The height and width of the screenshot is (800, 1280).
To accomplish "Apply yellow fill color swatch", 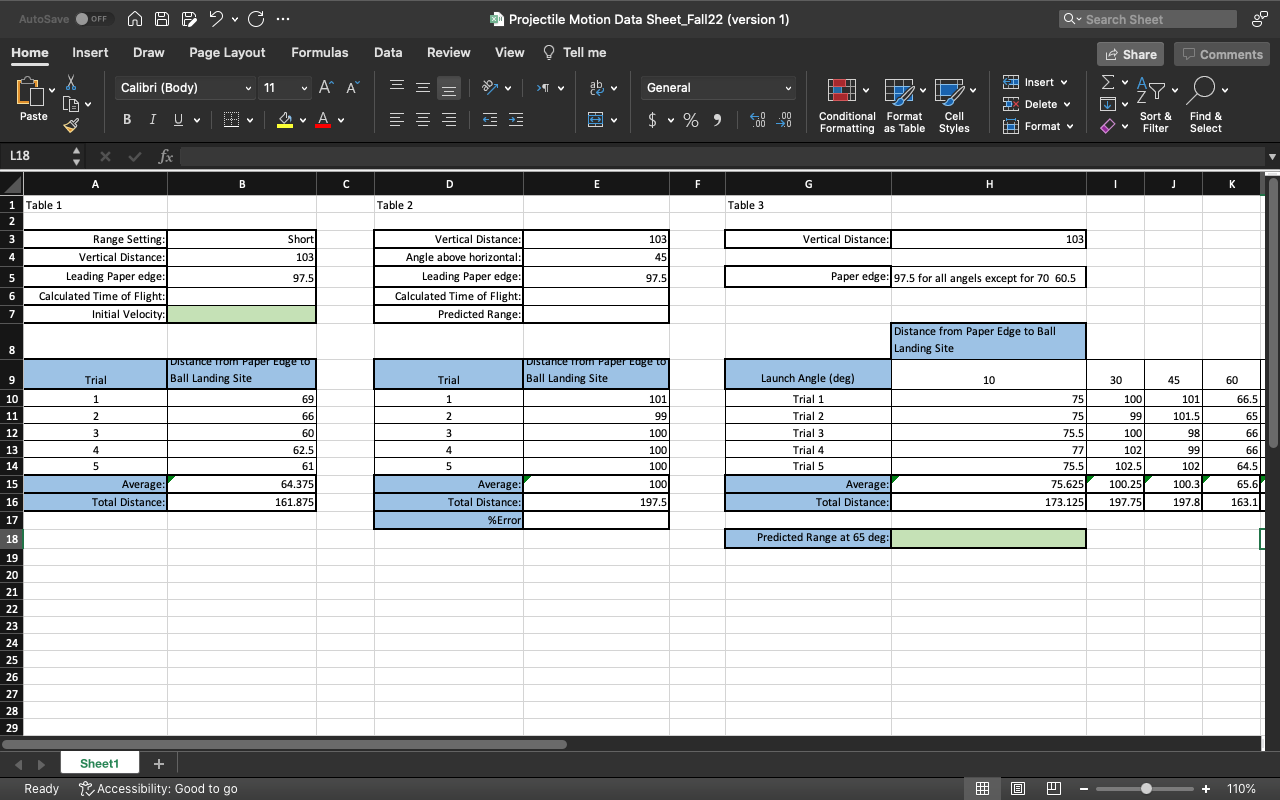I will click(285, 120).
